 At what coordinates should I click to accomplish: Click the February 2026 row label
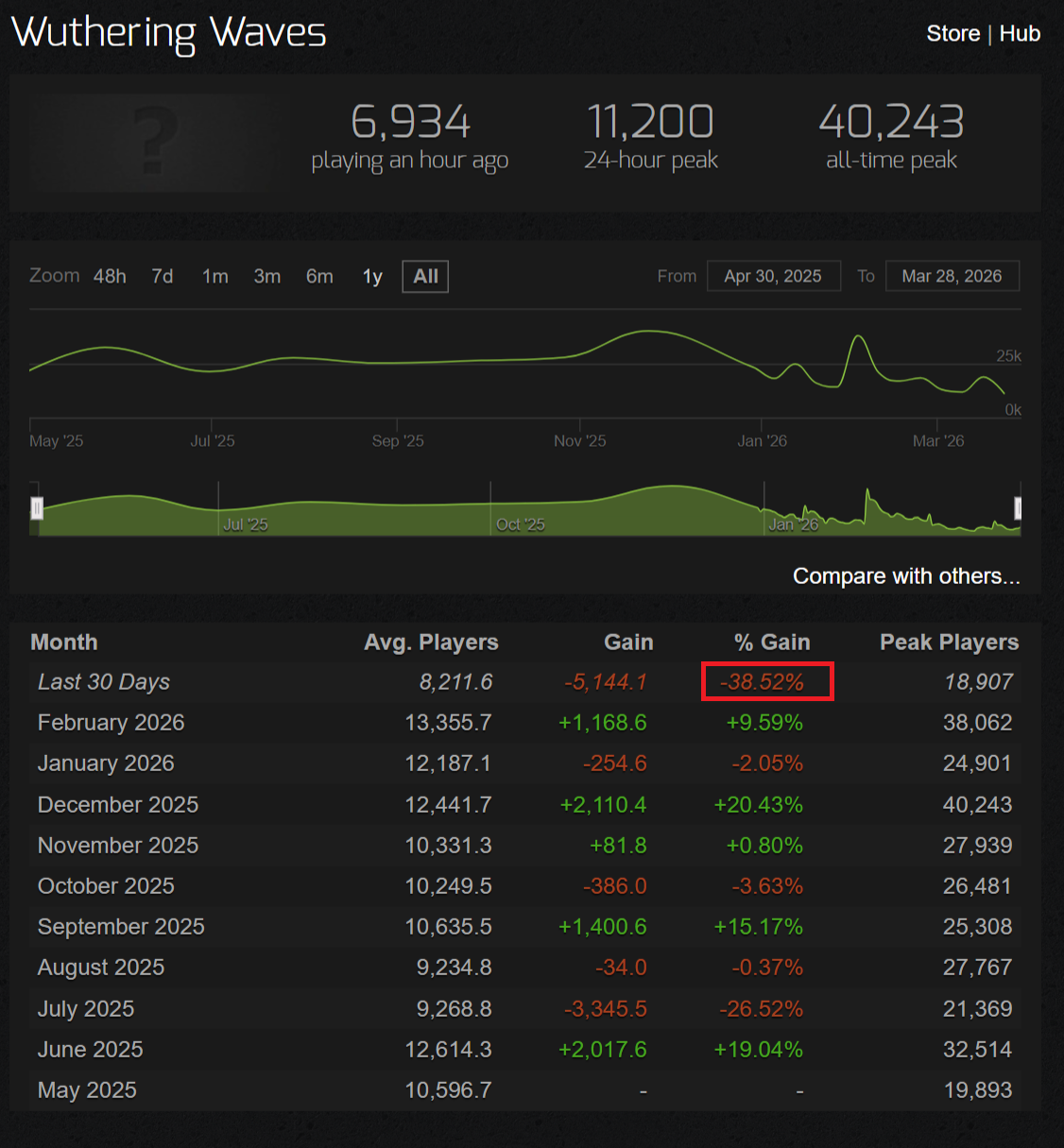coord(111,723)
